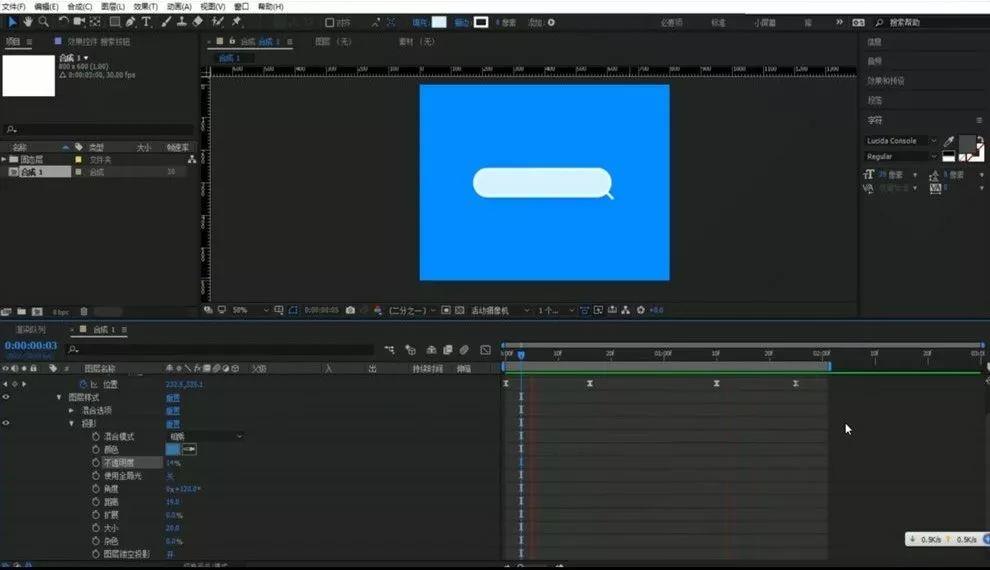This screenshot has height=570, width=990.
Task: Toggle stopwatch for blend mode property
Action: 96,436
